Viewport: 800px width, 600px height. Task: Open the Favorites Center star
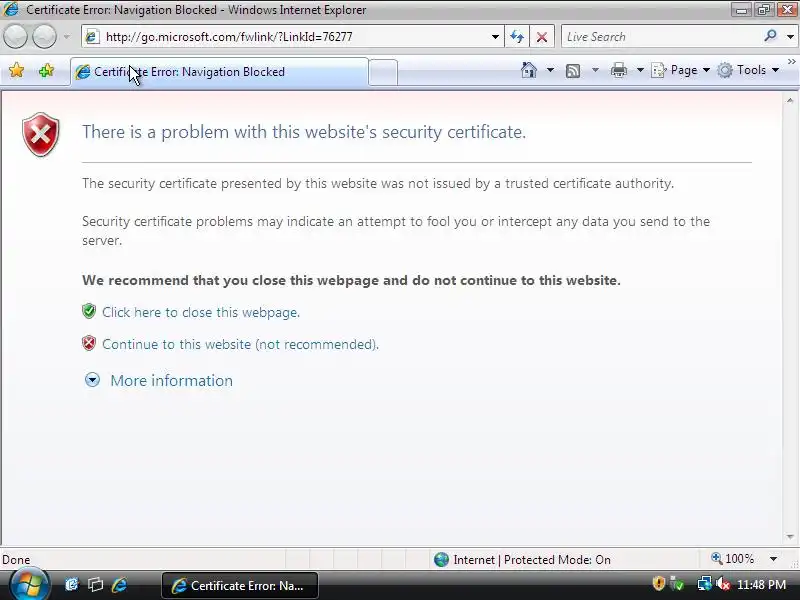(16, 70)
